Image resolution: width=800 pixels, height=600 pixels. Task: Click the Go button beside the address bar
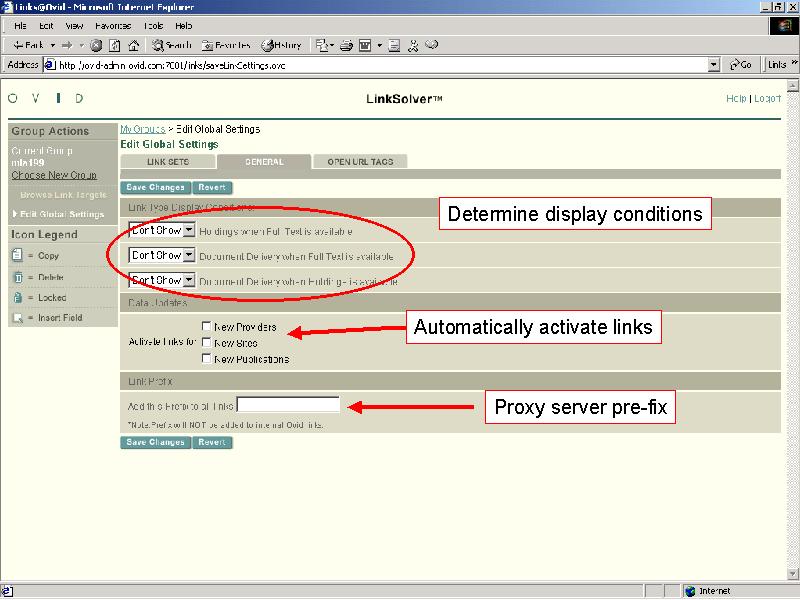(741, 65)
